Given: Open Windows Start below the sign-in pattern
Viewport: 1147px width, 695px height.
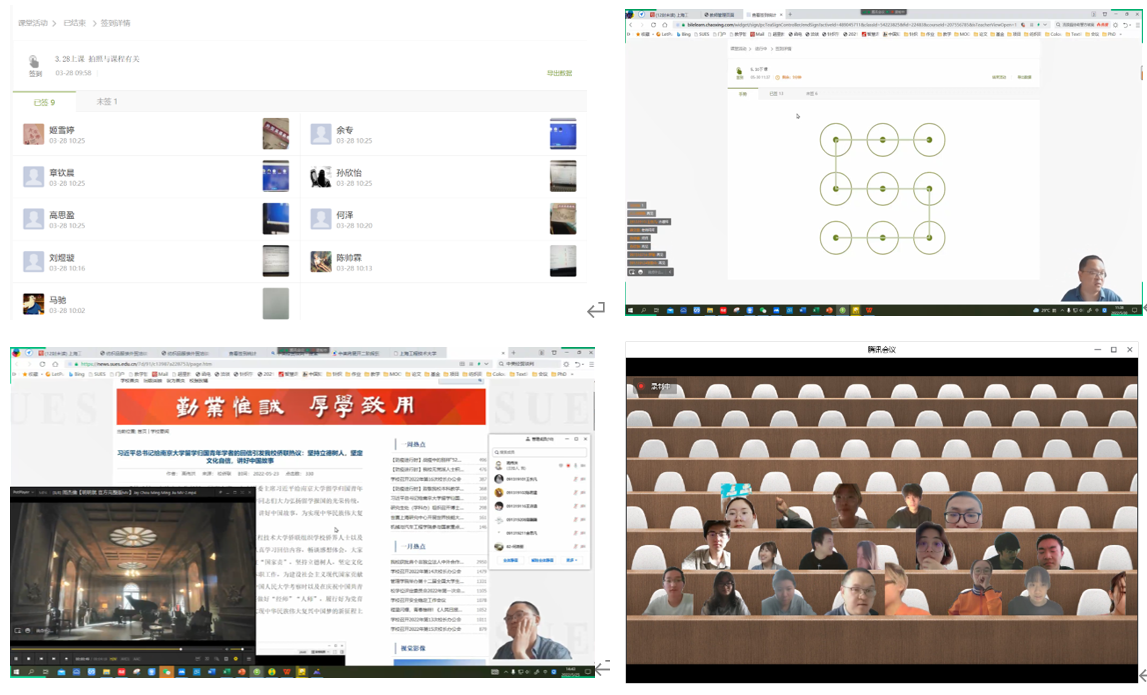Looking at the screenshot, I should (x=631, y=311).
